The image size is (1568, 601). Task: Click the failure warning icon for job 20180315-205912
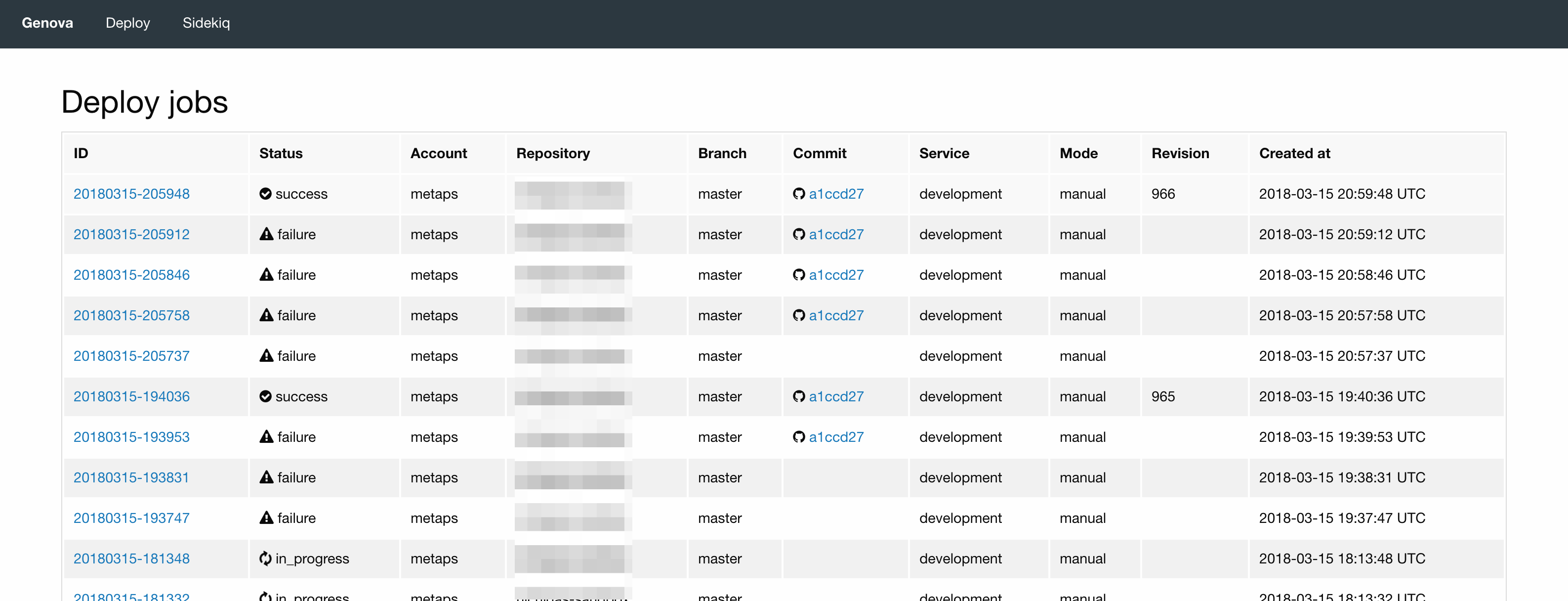pyautogui.click(x=266, y=234)
